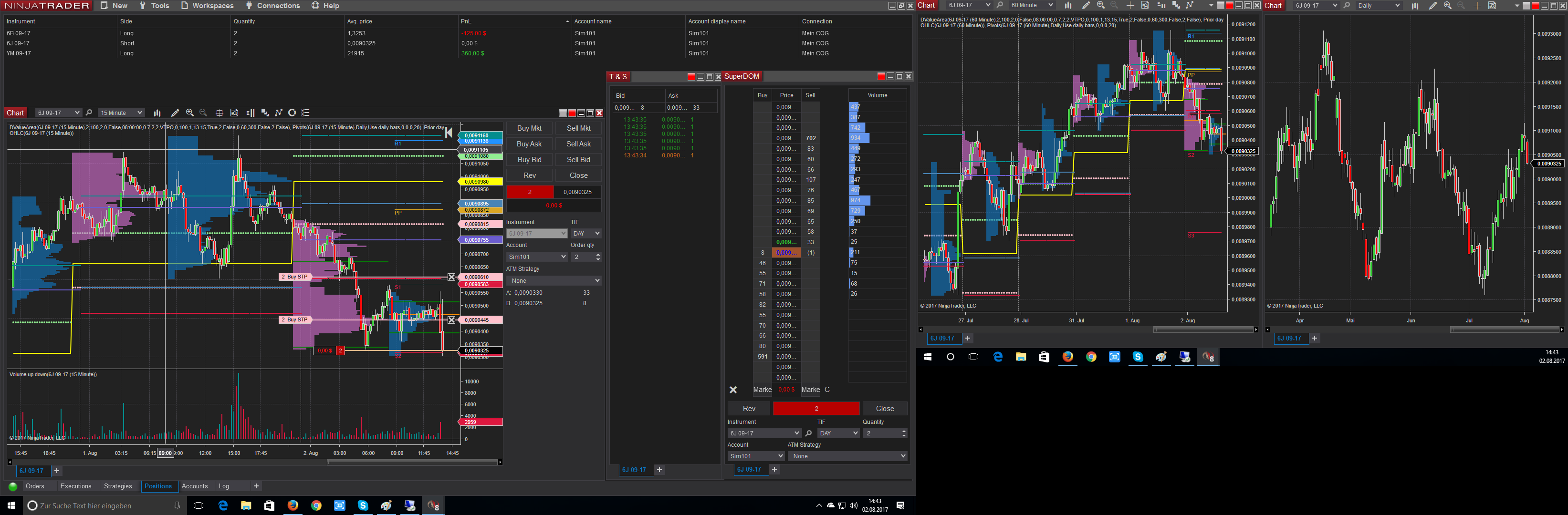
Task: Click Windows search box in taskbar
Action: (104, 506)
